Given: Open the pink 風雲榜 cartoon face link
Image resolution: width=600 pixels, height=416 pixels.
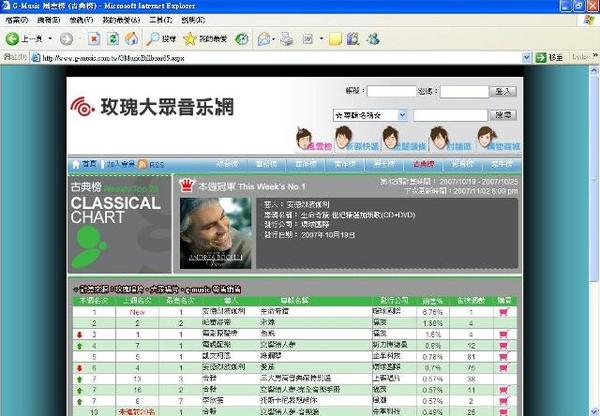Looking at the screenshot, I should click(x=314, y=140).
